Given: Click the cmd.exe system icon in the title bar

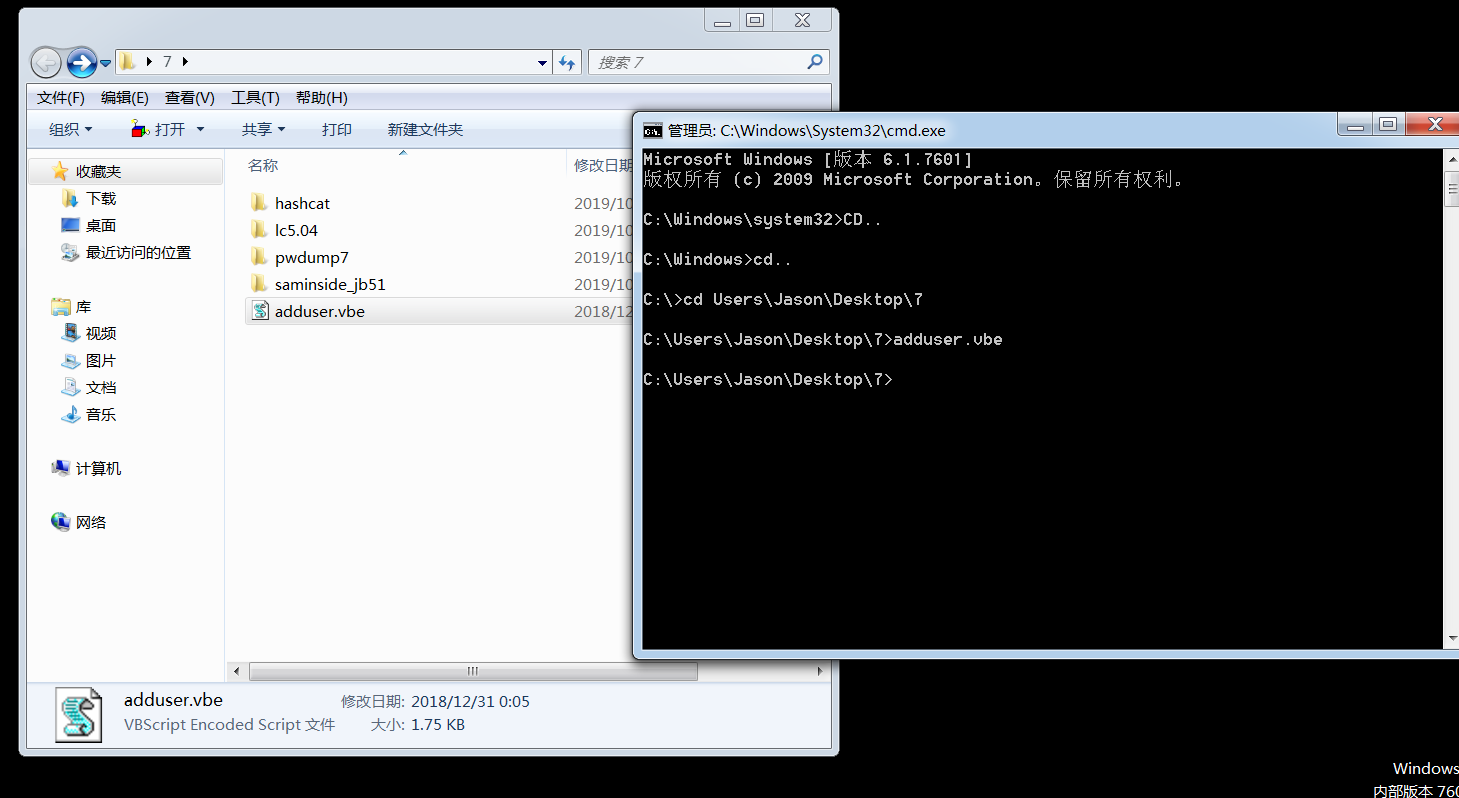Looking at the screenshot, I should (x=652, y=130).
